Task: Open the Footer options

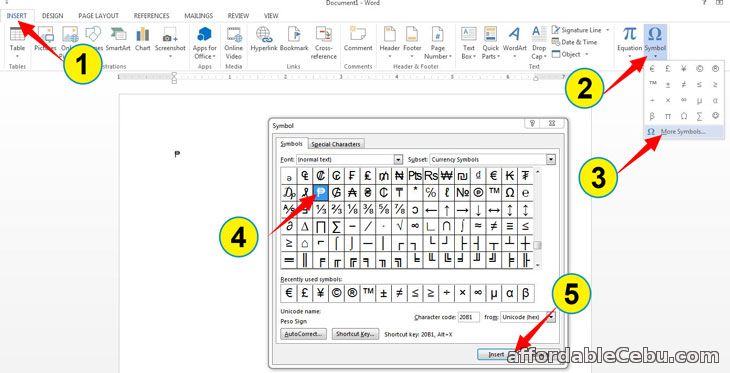Action: (x=412, y=43)
